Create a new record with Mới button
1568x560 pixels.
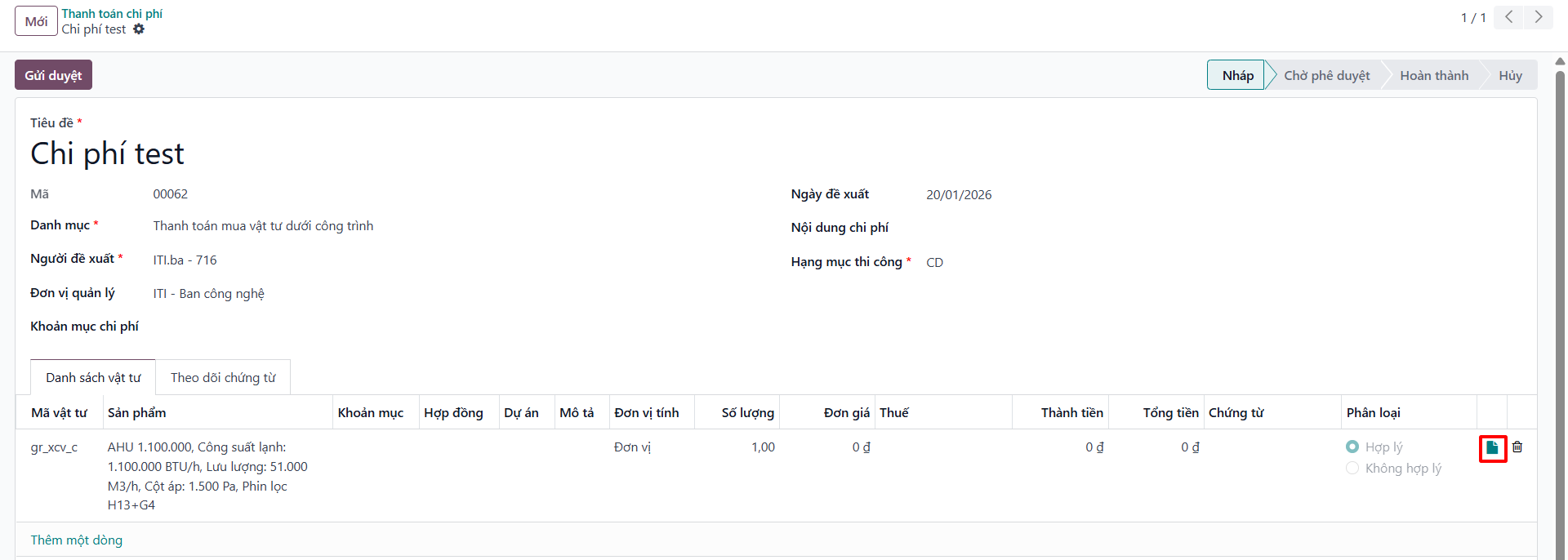(36, 21)
